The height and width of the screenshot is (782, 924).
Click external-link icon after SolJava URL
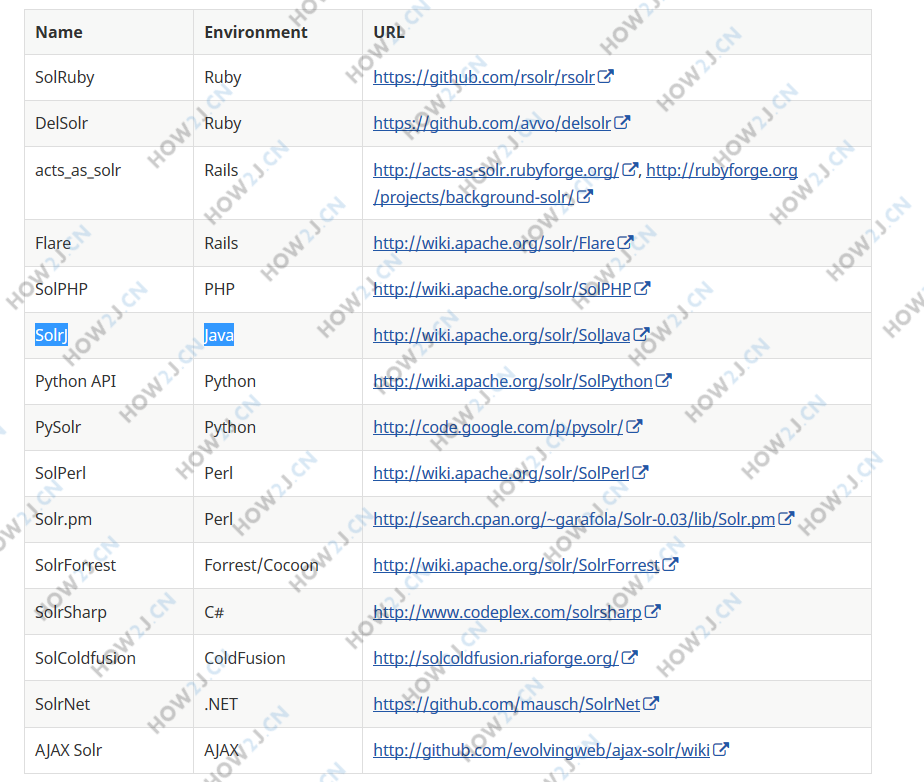[x=641, y=334]
